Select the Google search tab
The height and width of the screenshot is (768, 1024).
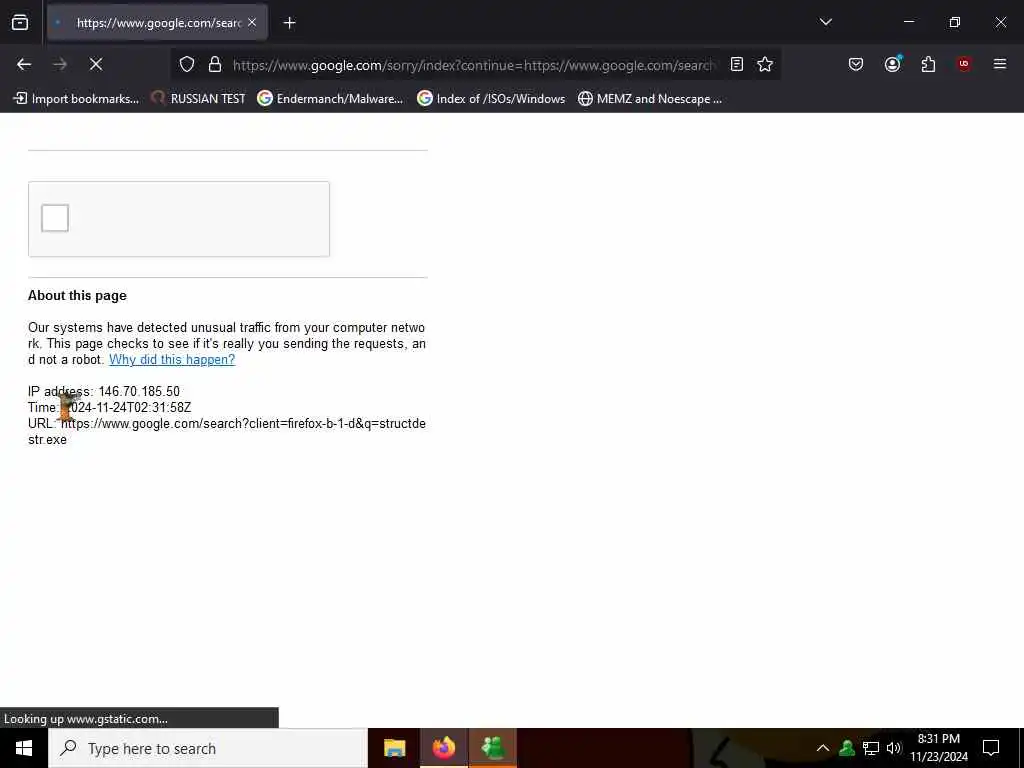(x=157, y=23)
